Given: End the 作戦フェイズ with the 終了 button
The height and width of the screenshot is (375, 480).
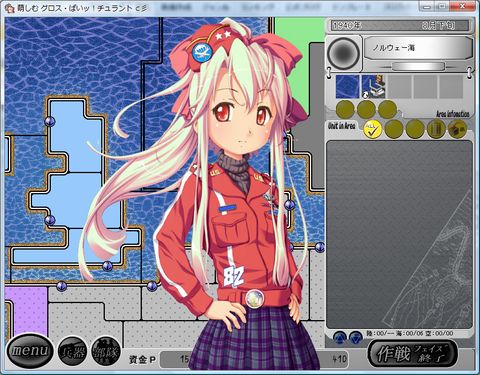Looking at the screenshot, I should tap(413, 354).
